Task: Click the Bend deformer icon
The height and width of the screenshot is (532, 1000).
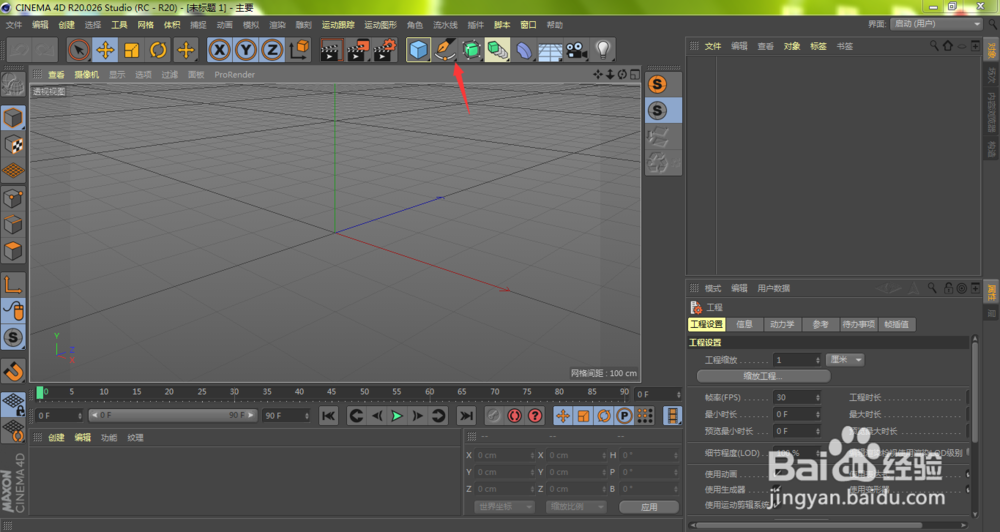Action: pyautogui.click(x=524, y=50)
